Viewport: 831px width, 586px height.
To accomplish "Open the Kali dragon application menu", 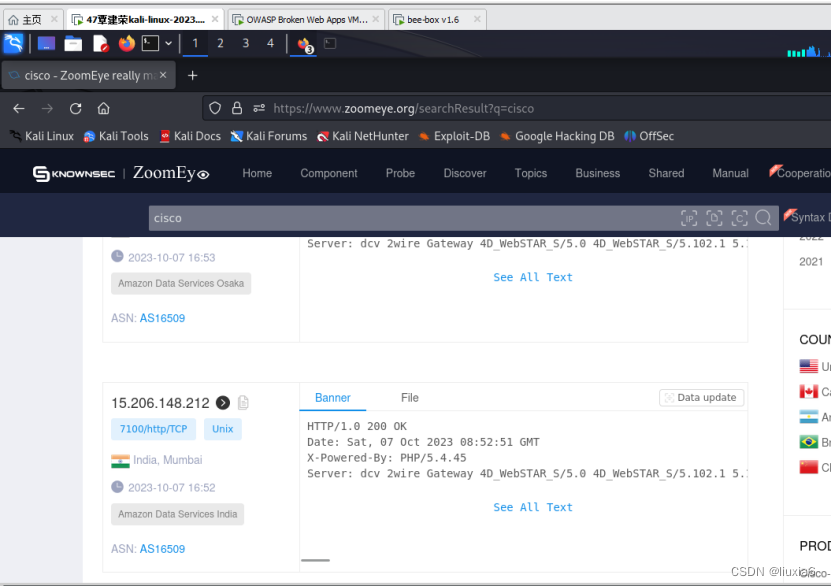I will coord(13,43).
